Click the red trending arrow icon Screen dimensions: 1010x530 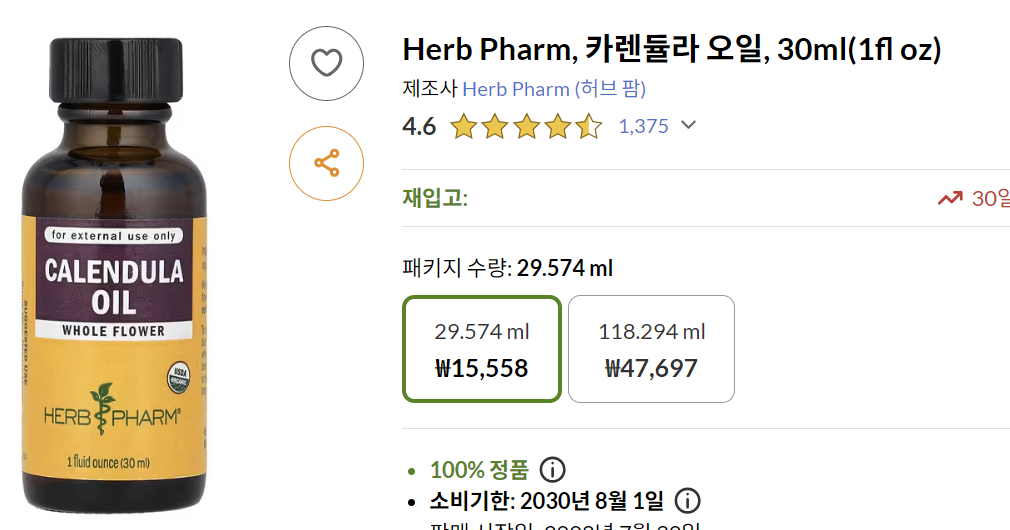[x=949, y=198]
